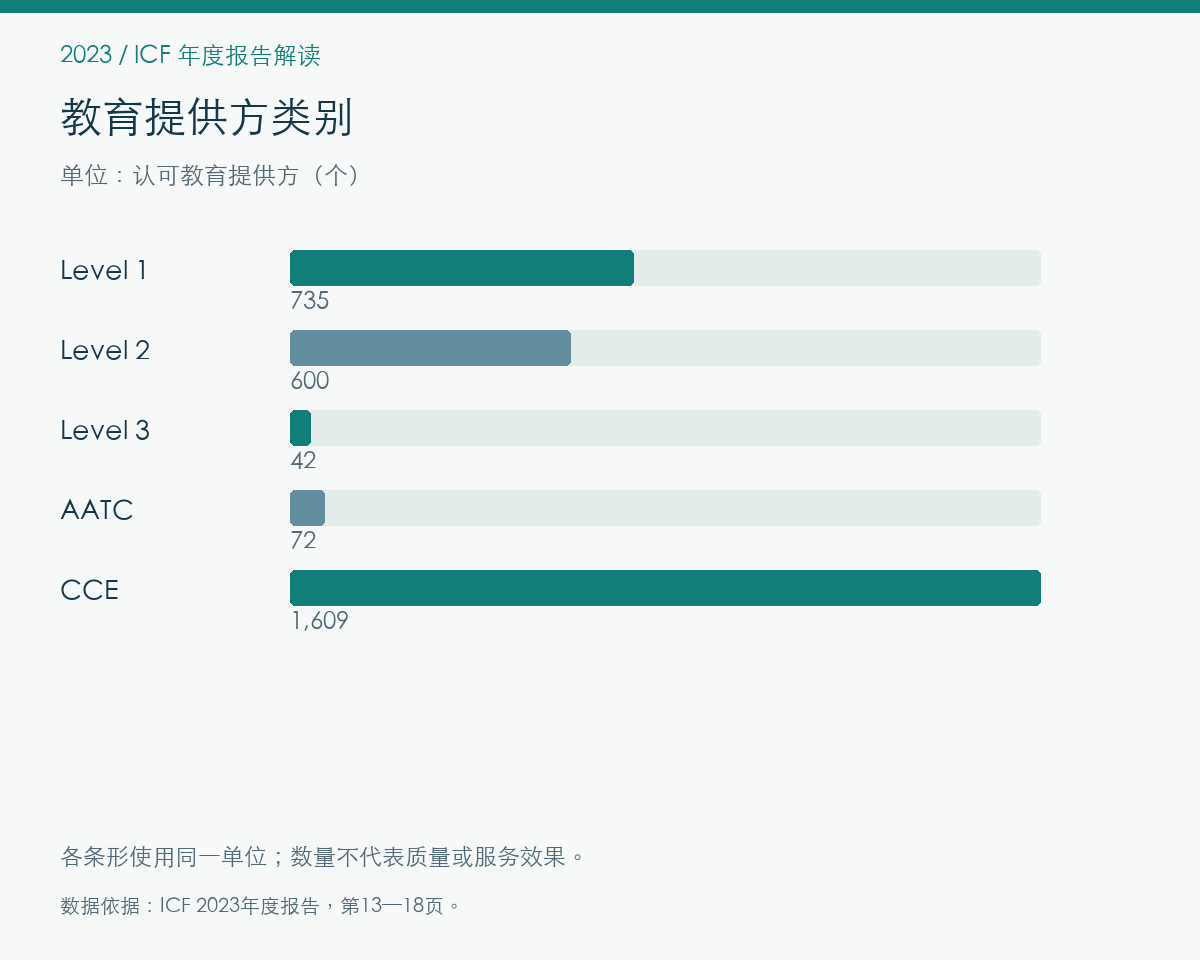Click the value '735'
This screenshot has width=1200, height=960.
(310, 301)
